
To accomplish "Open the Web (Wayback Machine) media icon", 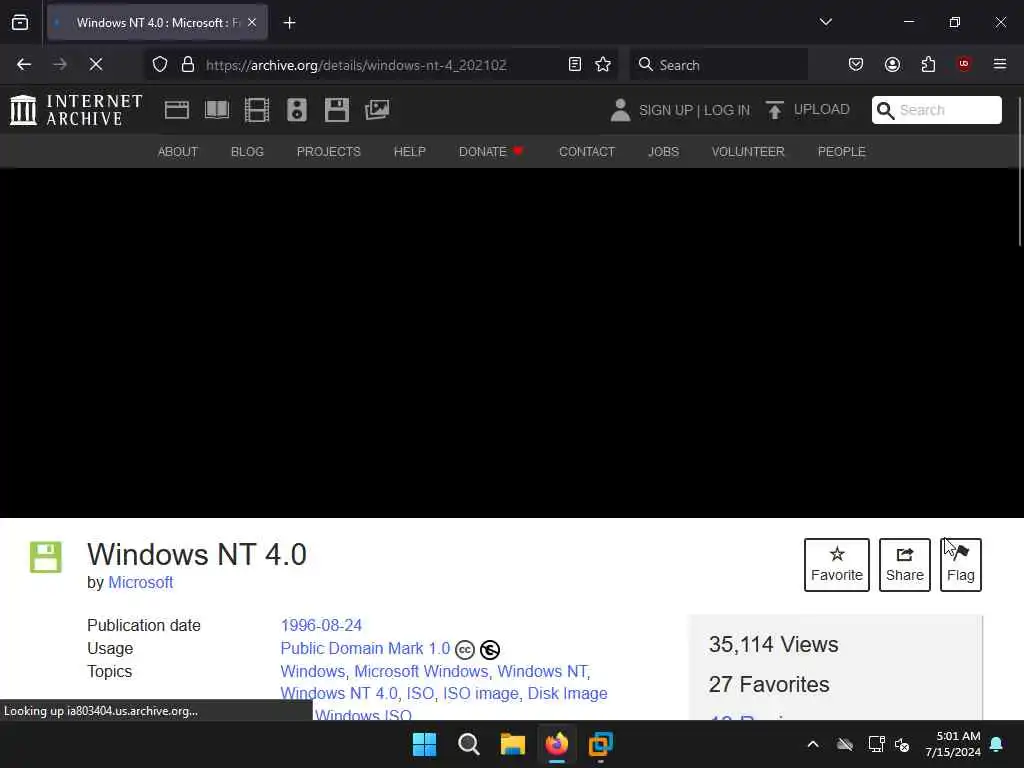I will coord(177,110).
